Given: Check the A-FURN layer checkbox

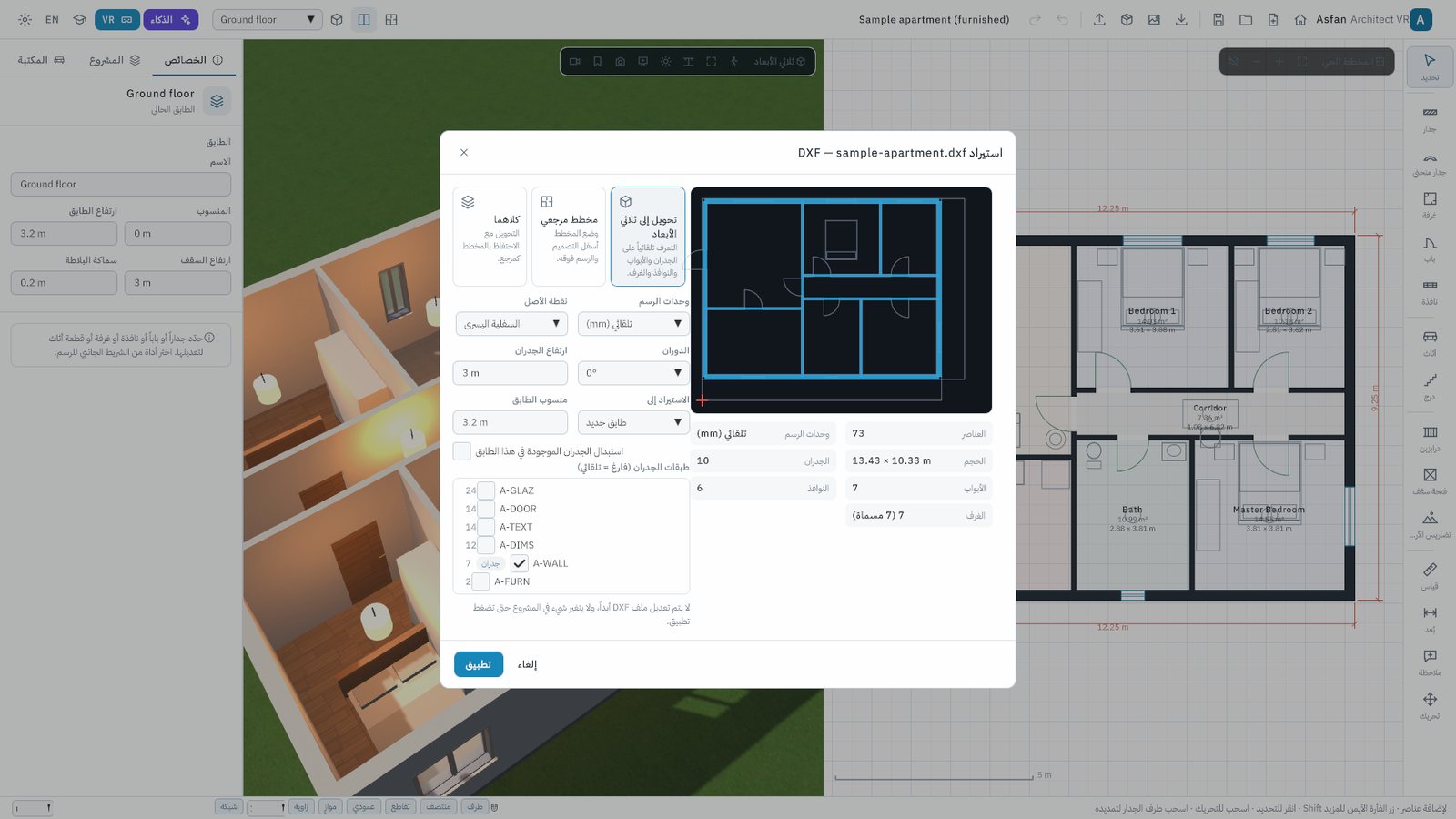Looking at the screenshot, I should pyautogui.click(x=481, y=581).
